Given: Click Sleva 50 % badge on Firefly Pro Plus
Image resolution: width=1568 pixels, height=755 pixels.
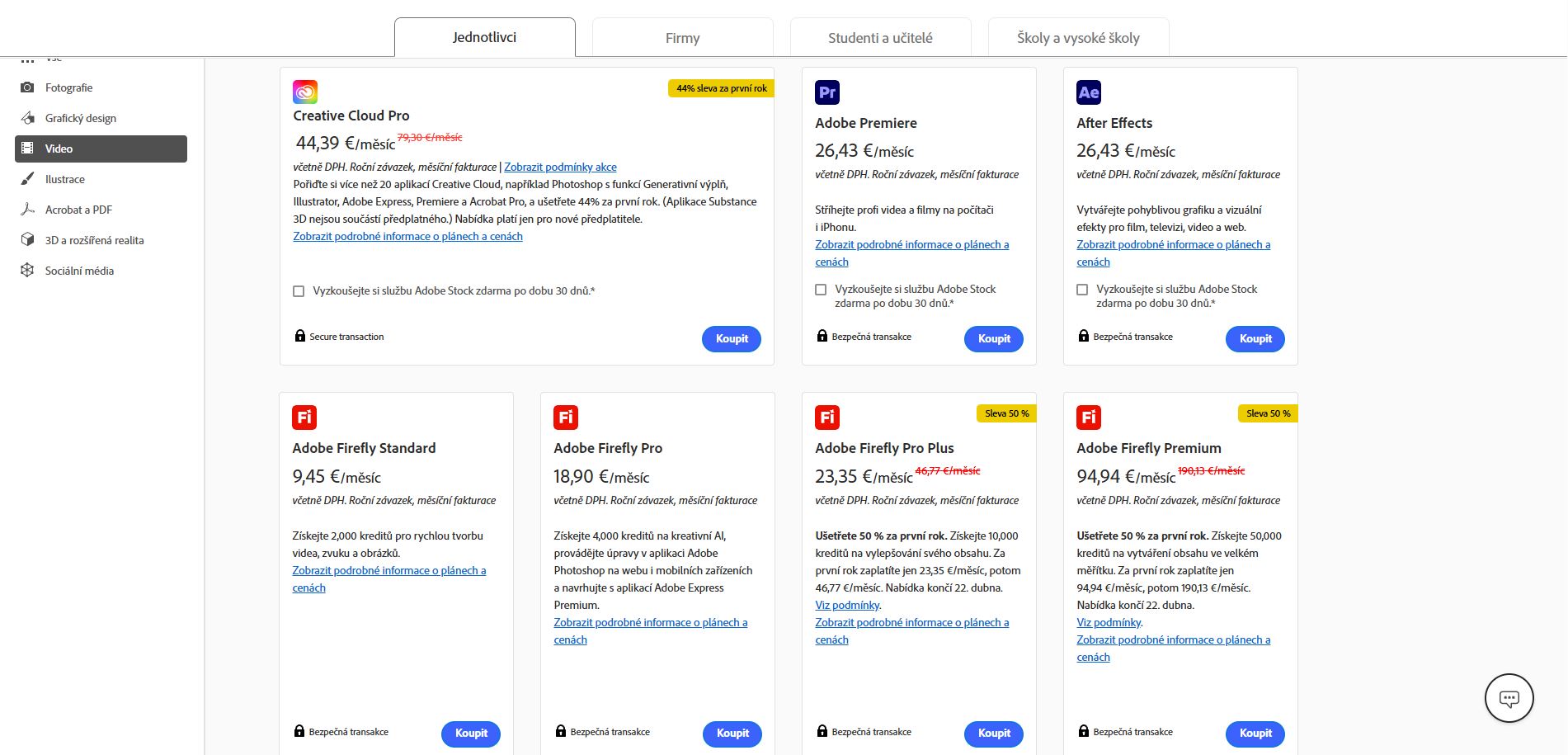Looking at the screenshot, I should click(x=1006, y=413).
